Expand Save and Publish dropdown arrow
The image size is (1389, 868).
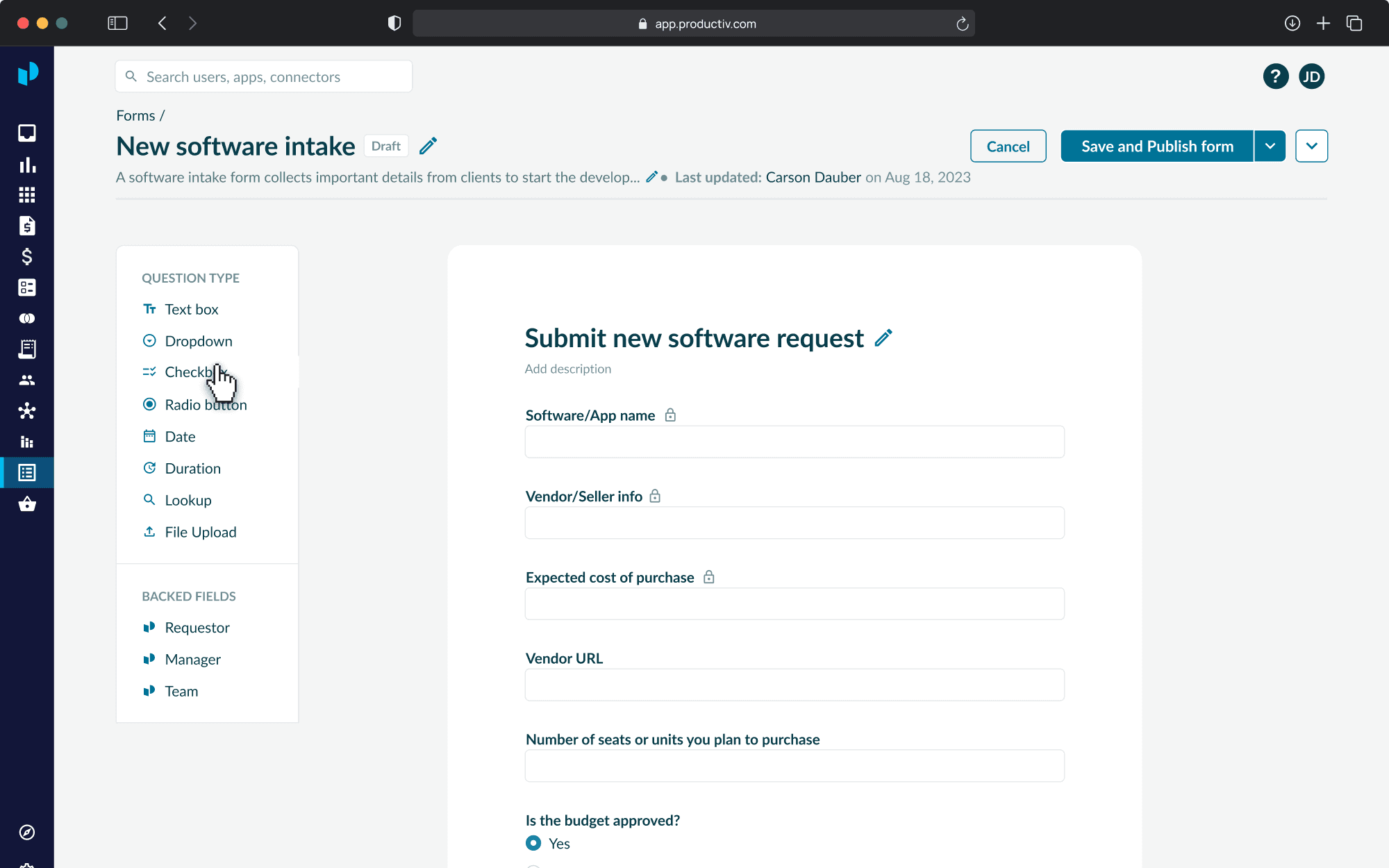[x=1270, y=146]
